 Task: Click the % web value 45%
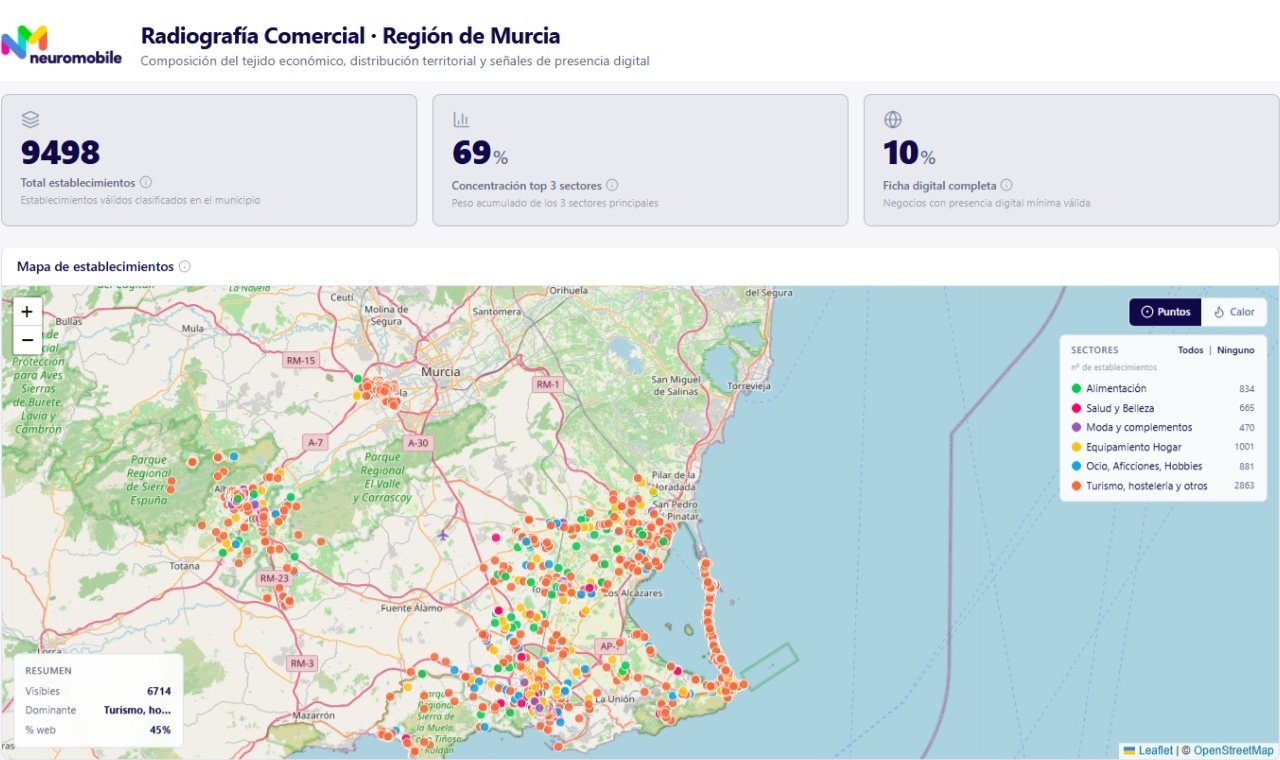[x=160, y=730]
